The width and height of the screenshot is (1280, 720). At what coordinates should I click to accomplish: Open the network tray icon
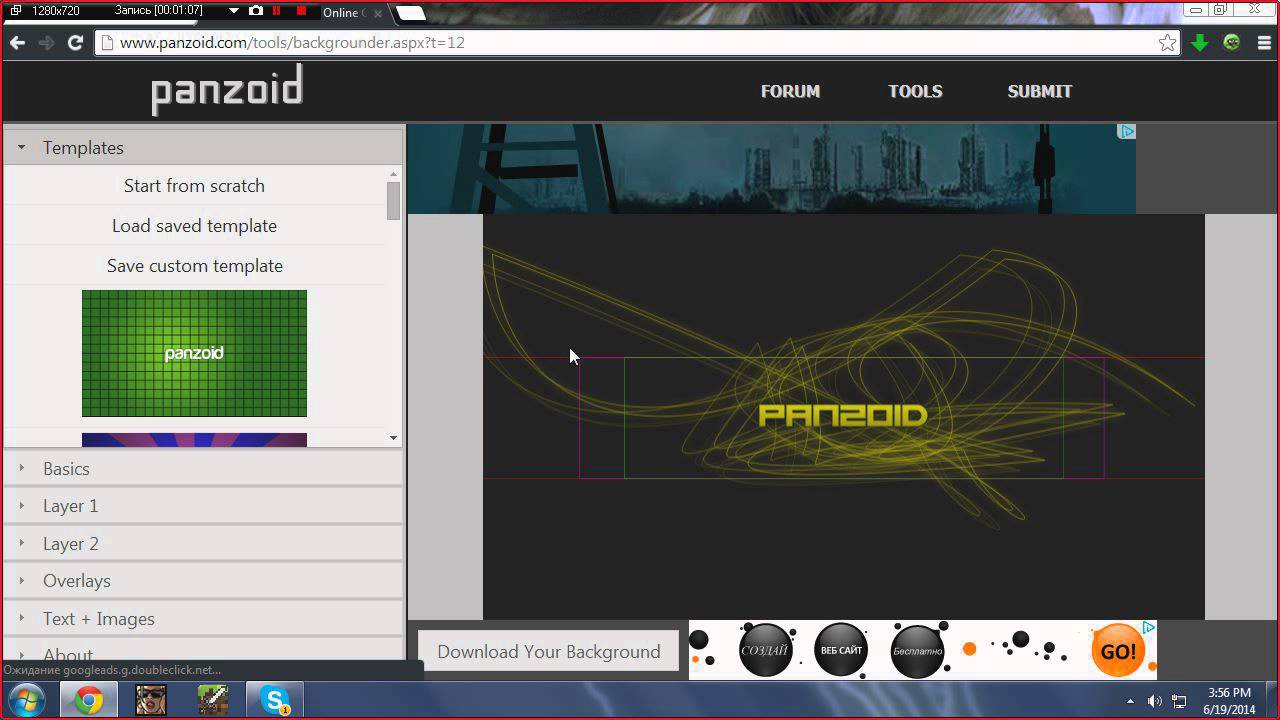[x=1180, y=701]
